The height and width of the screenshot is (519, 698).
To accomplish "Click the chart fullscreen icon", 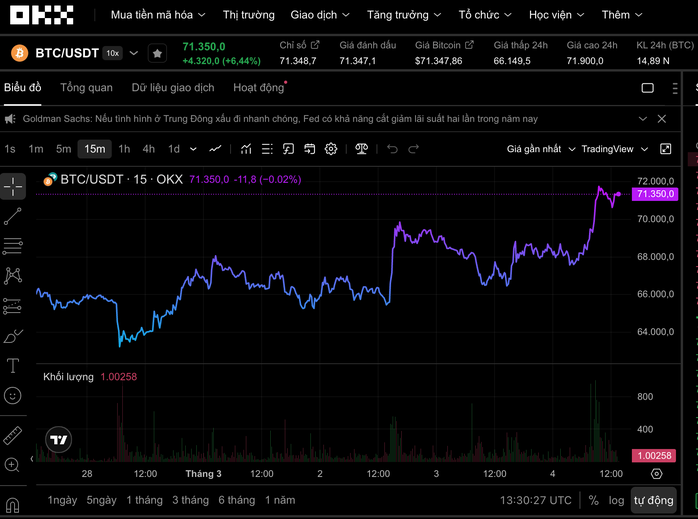I will pyautogui.click(x=666, y=149).
